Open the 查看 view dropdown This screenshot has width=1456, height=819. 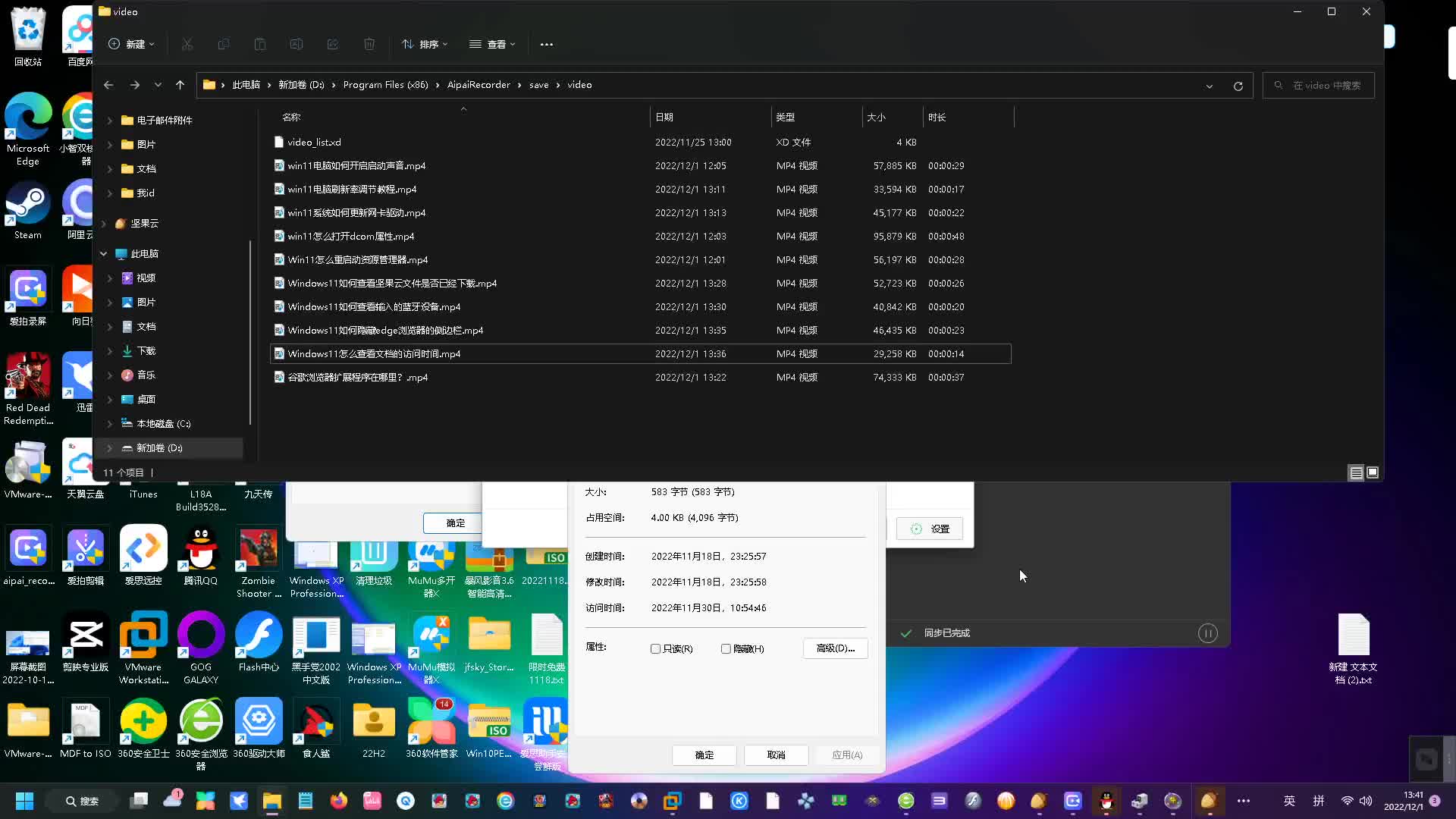click(x=493, y=44)
